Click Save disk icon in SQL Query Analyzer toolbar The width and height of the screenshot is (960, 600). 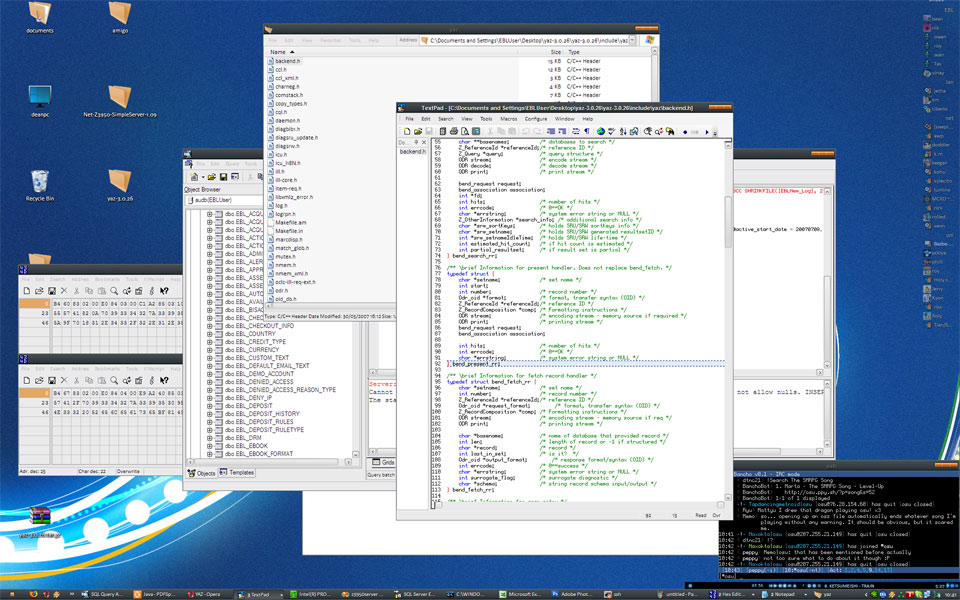coord(223,176)
